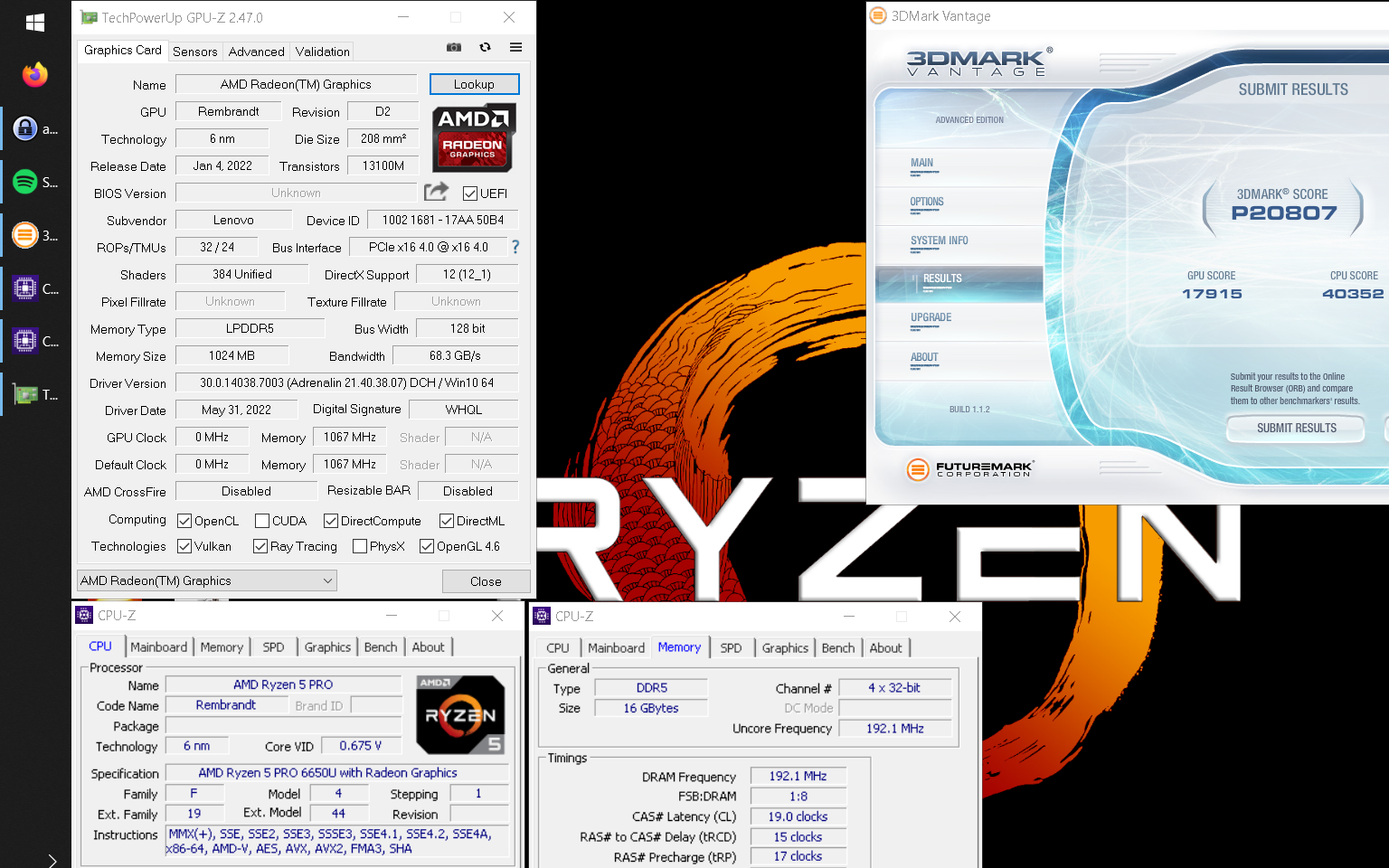Open Bench tab in right CPU-Z
This screenshot has width=1389, height=868.
[838, 647]
